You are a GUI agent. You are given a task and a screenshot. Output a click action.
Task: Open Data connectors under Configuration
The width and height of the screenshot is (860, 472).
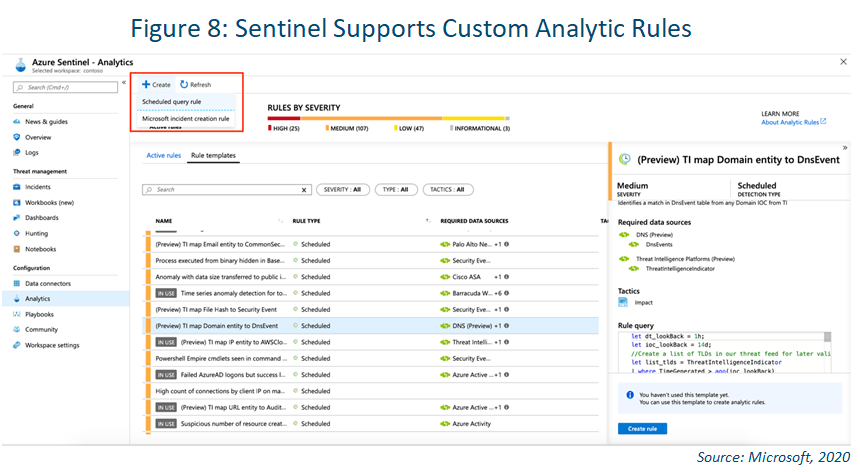point(48,283)
